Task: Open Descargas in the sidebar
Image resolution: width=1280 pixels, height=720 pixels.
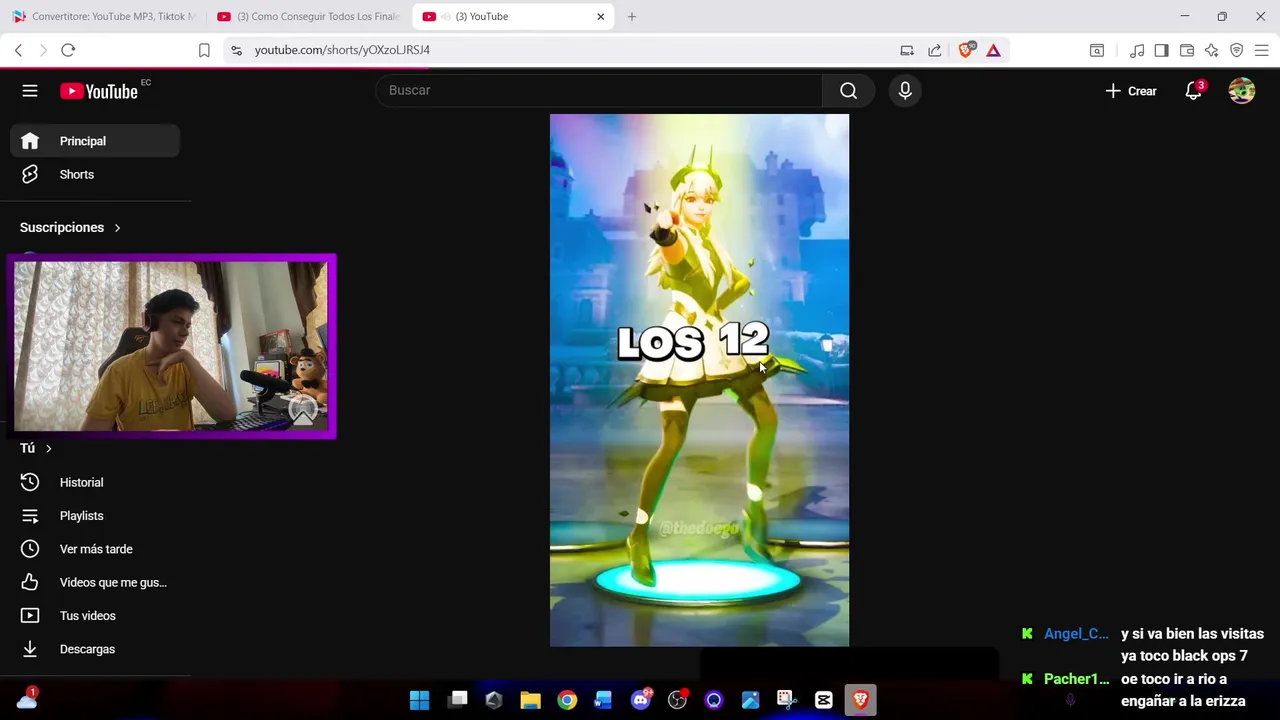Action: (x=95, y=649)
